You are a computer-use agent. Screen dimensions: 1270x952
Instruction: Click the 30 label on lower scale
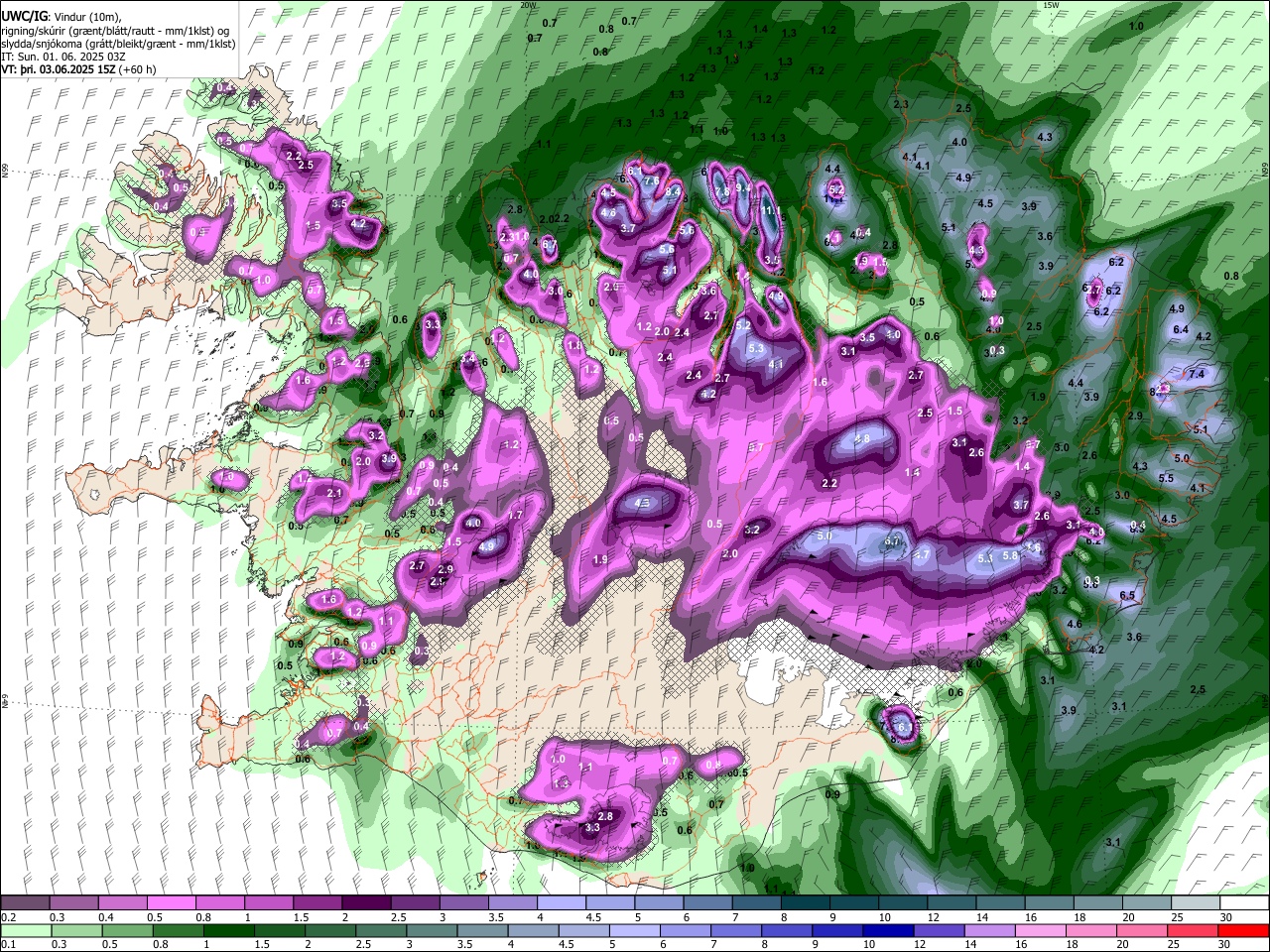pyautogui.click(x=1222, y=944)
